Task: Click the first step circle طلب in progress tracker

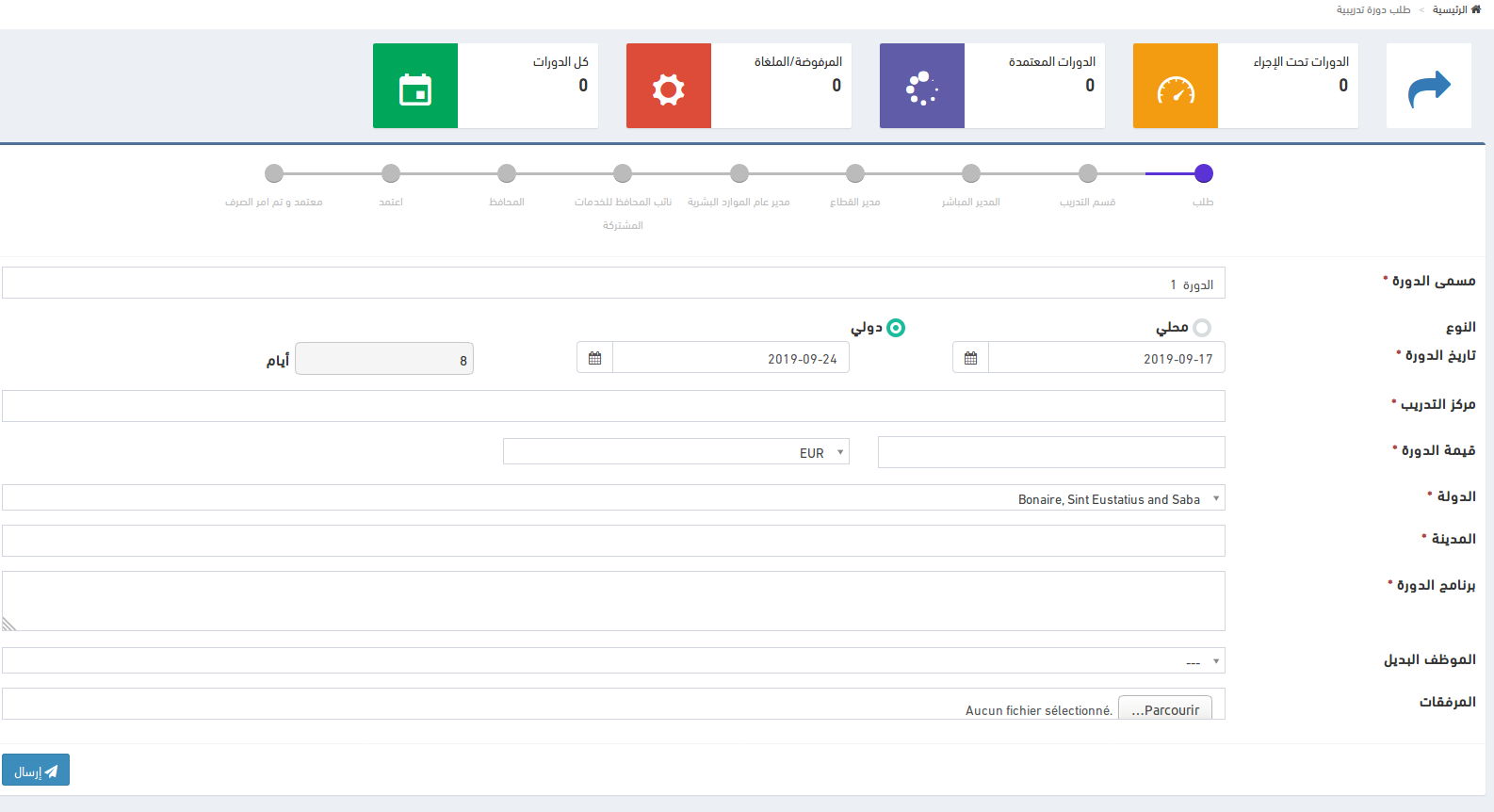Action: pyautogui.click(x=1203, y=173)
